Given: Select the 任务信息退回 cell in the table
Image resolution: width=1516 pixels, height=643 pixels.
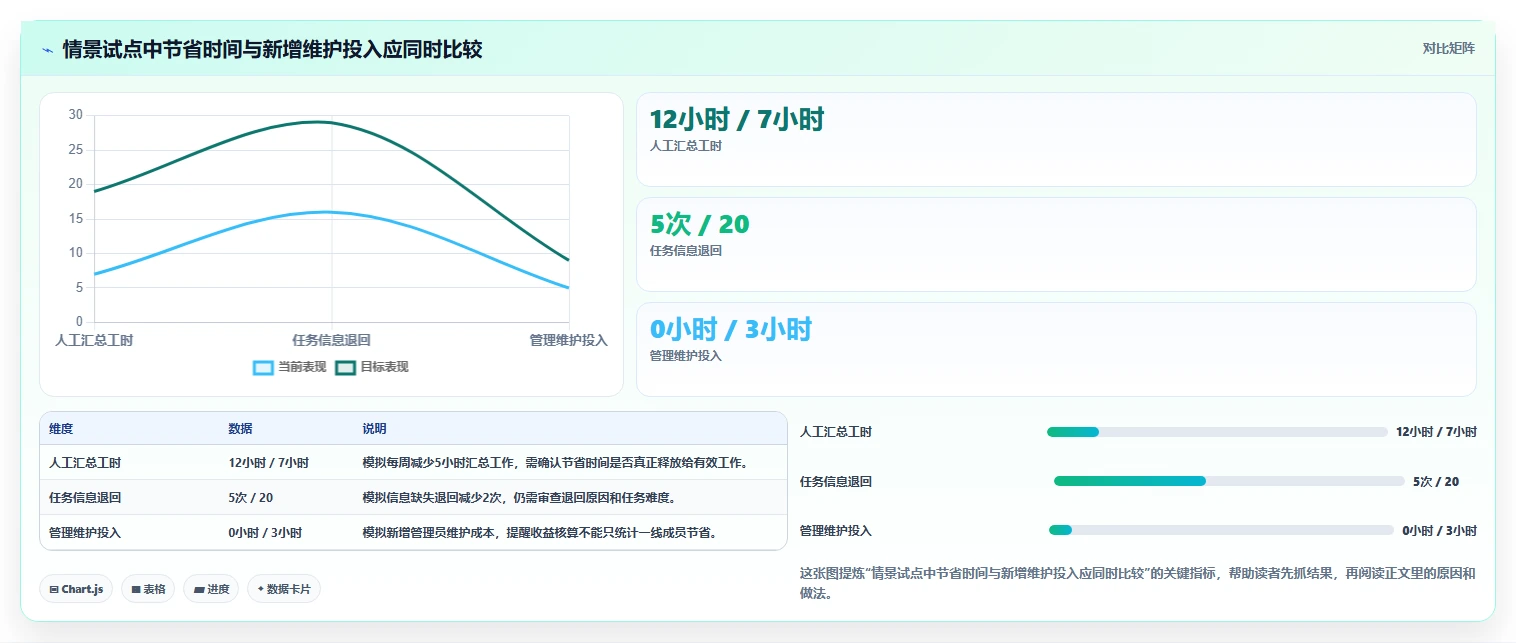Looking at the screenshot, I should coord(85,497).
